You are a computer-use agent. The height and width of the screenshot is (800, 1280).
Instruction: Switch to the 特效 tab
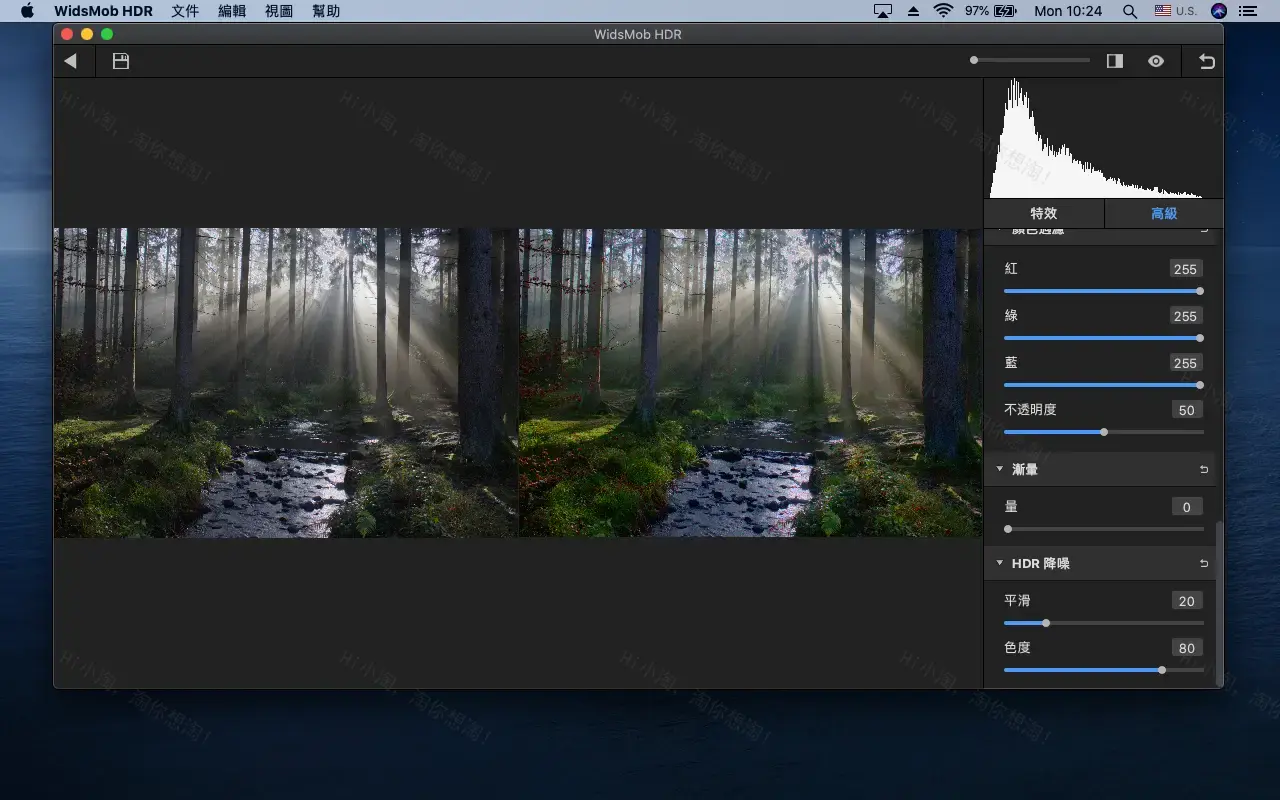(x=1043, y=213)
